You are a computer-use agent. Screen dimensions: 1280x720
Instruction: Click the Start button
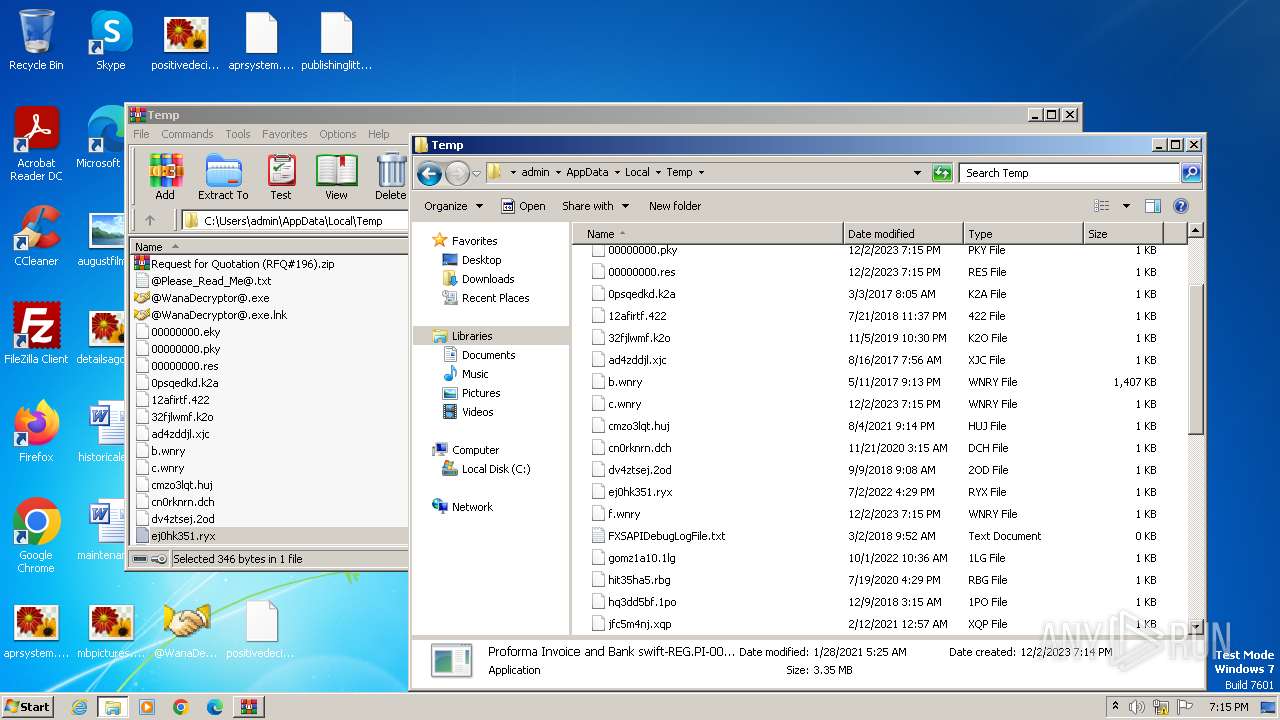27,707
